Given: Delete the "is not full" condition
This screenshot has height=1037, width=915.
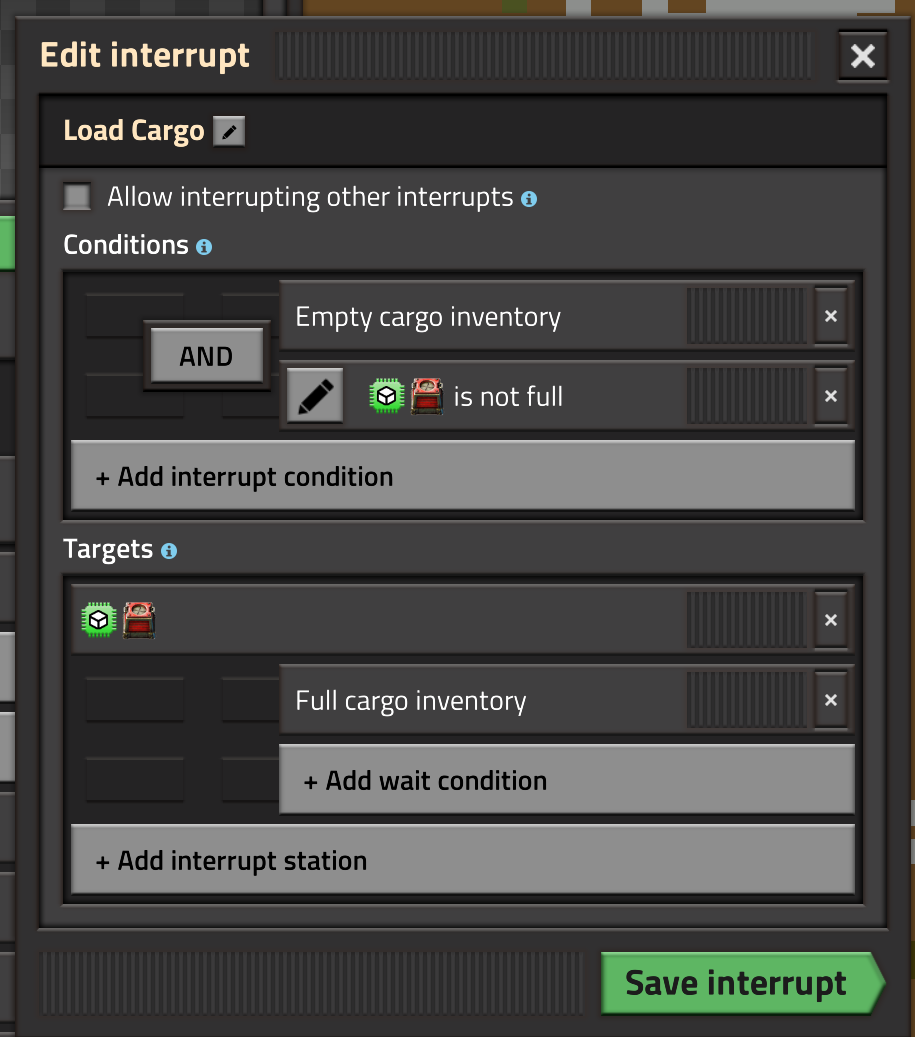Looking at the screenshot, I should click(x=830, y=396).
